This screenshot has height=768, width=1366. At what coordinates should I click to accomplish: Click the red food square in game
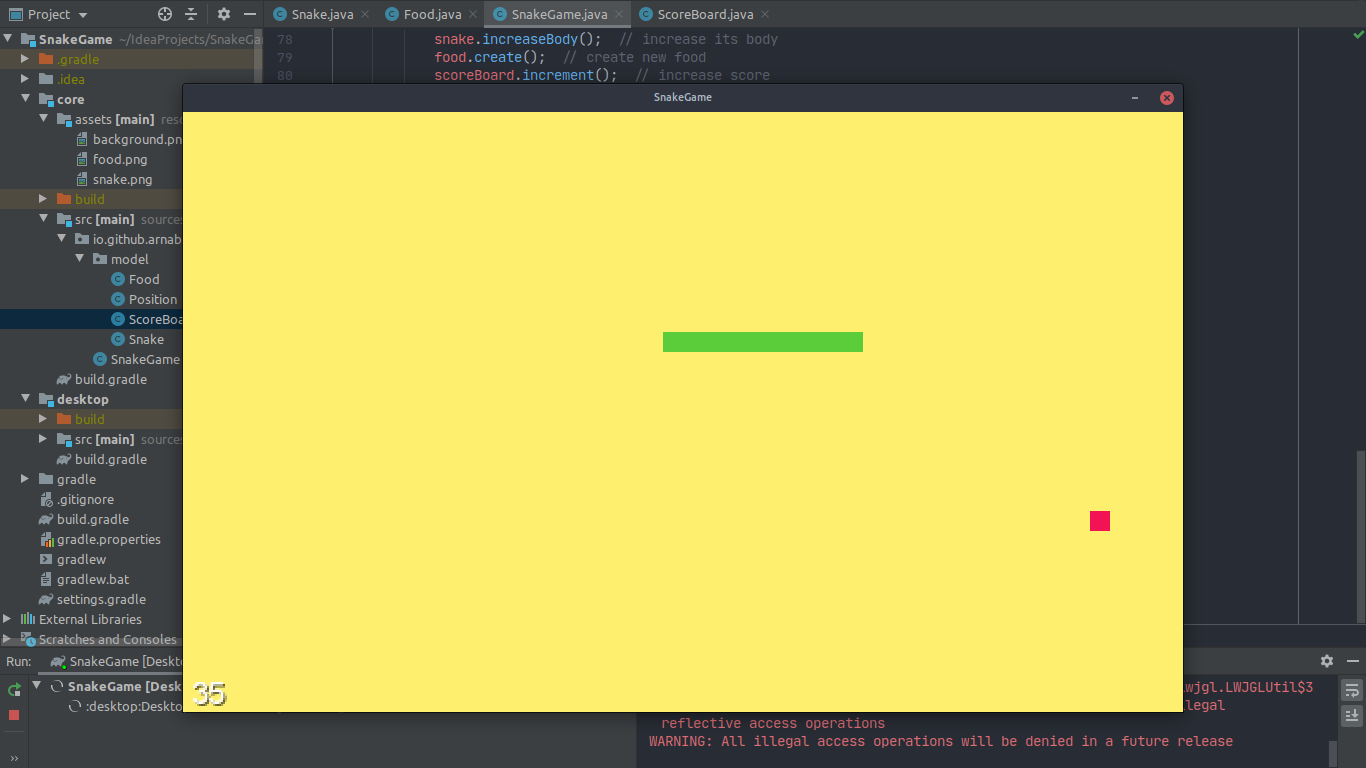coord(1100,521)
